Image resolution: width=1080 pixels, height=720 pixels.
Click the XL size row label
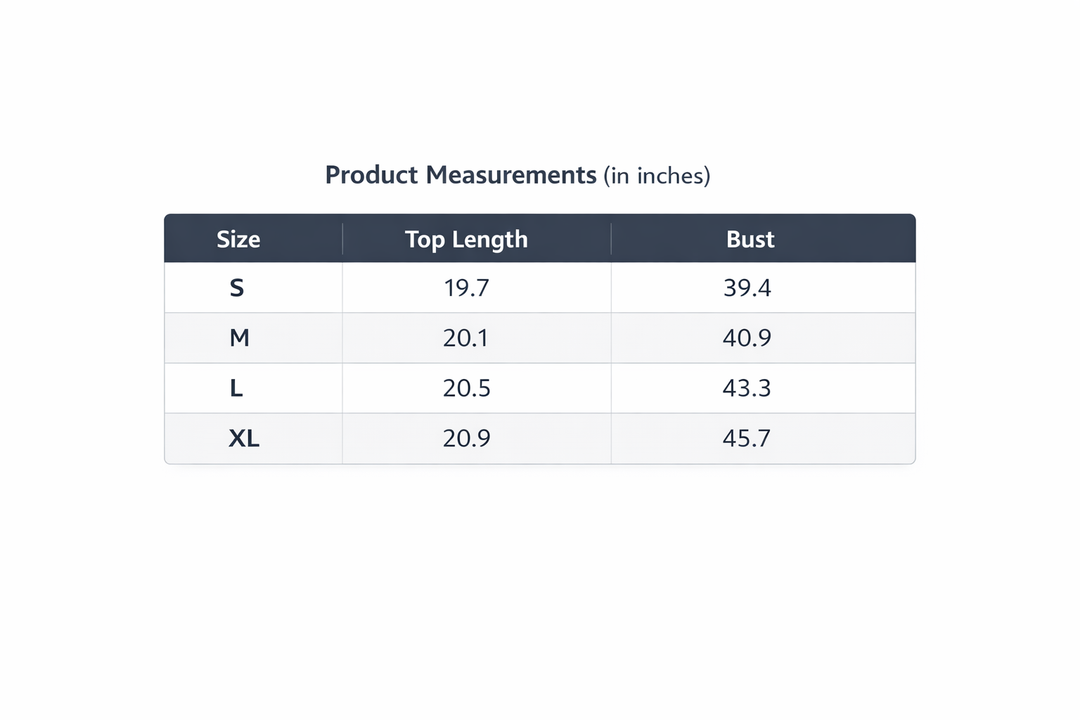coord(243,439)
